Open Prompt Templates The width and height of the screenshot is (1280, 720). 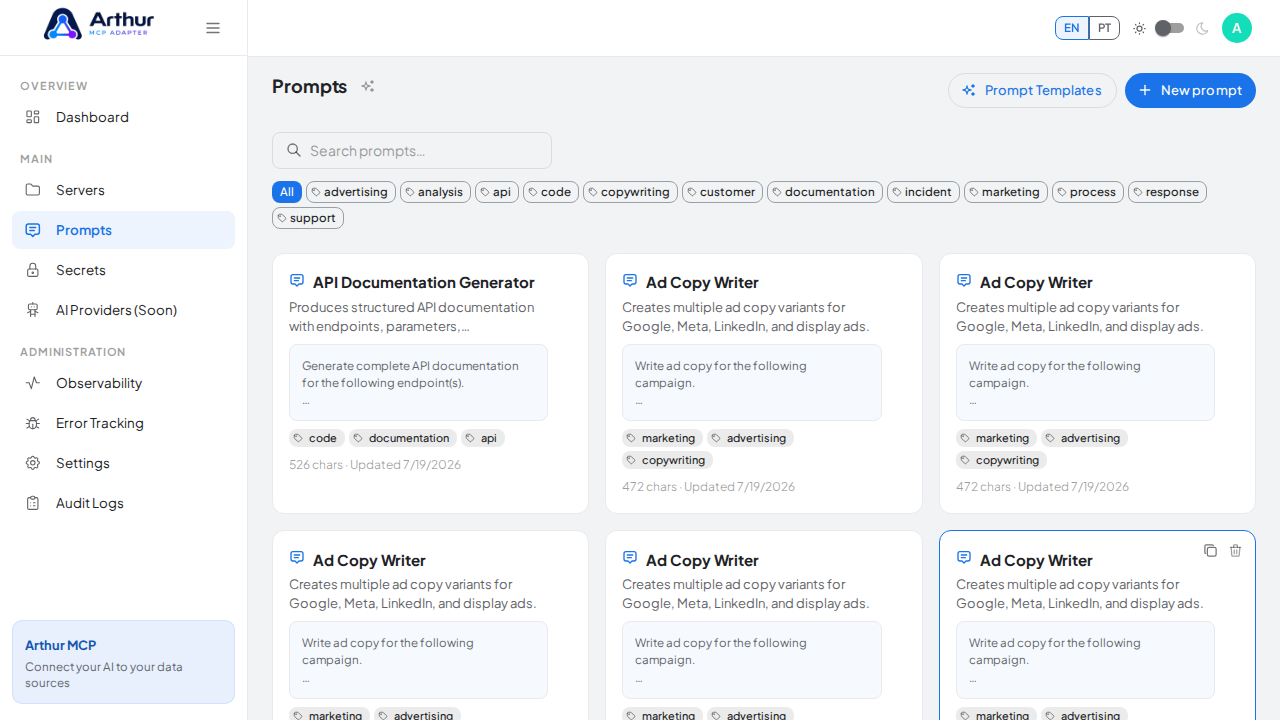[1032, 90]
